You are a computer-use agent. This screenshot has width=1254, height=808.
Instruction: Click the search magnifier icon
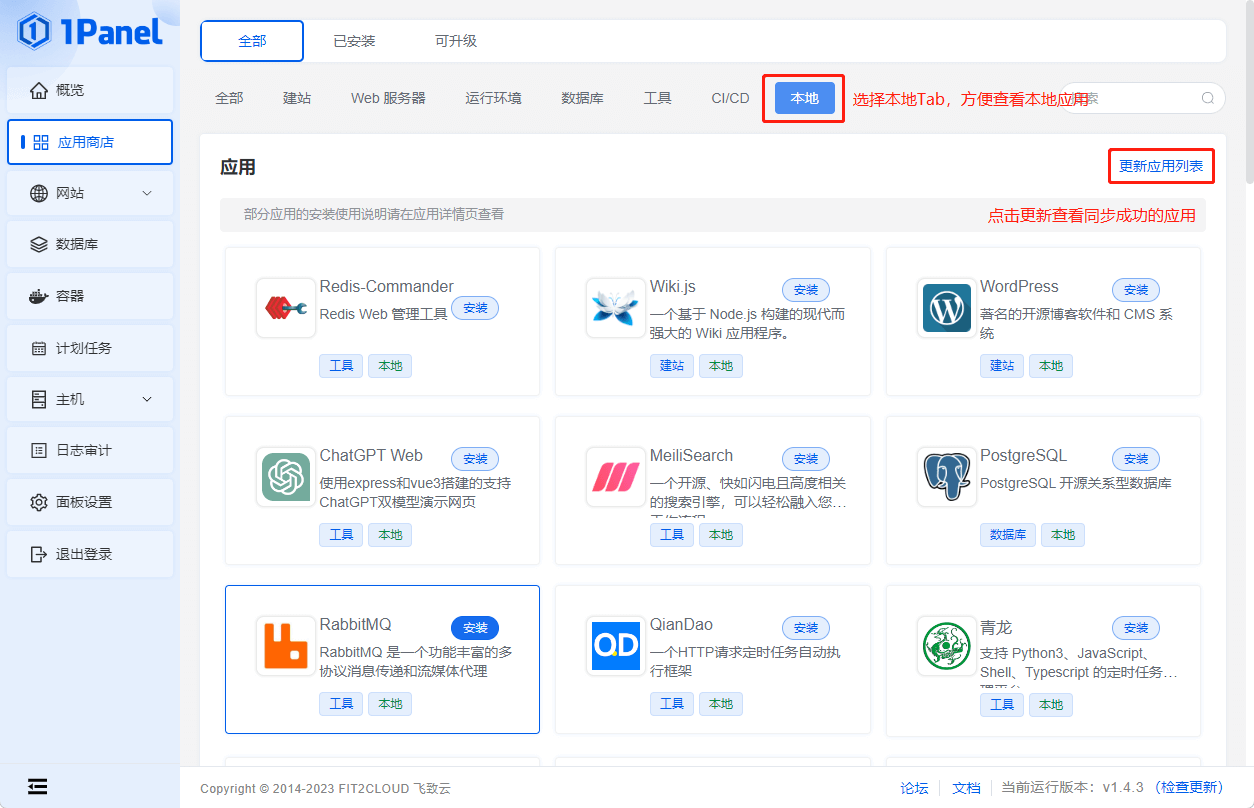(x=1208, y=98)
